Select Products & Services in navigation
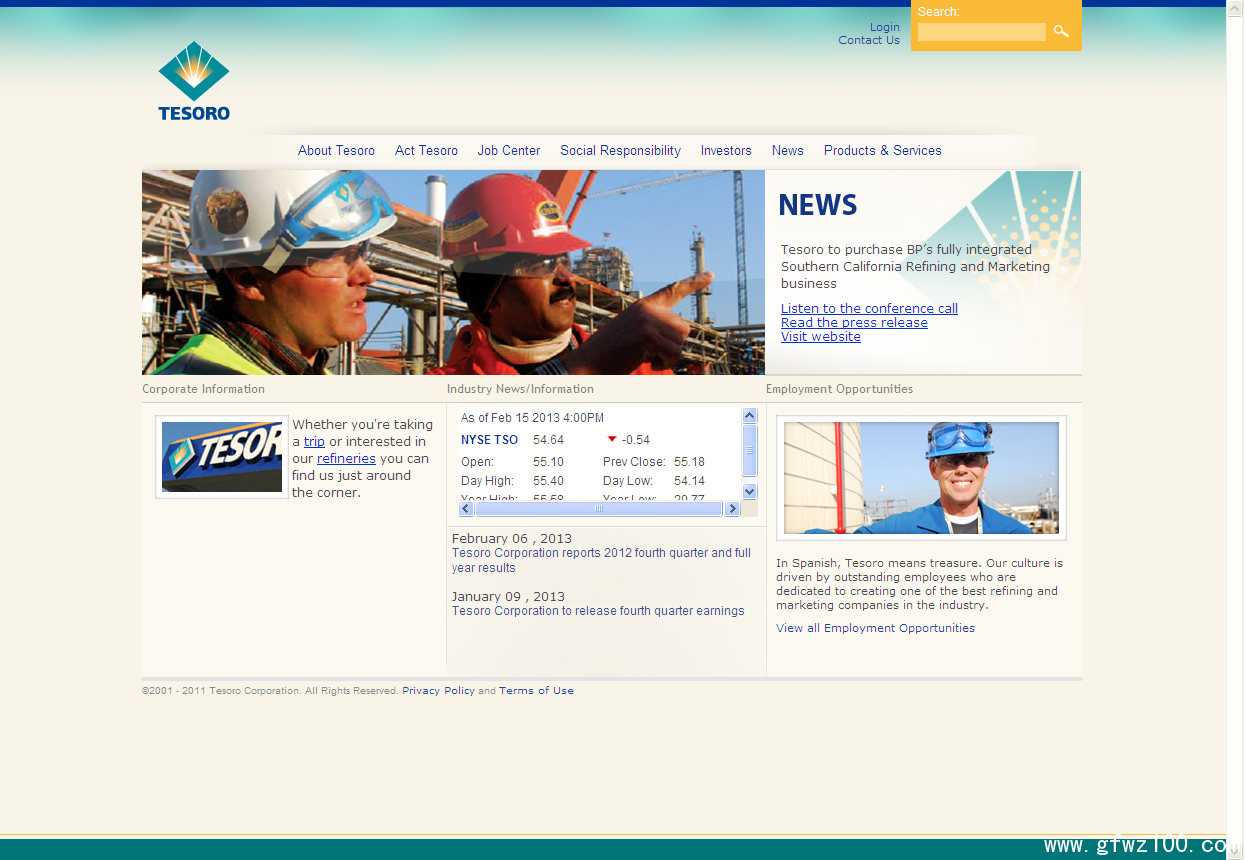Screen dimensions: 1245x860 [882, 151]
